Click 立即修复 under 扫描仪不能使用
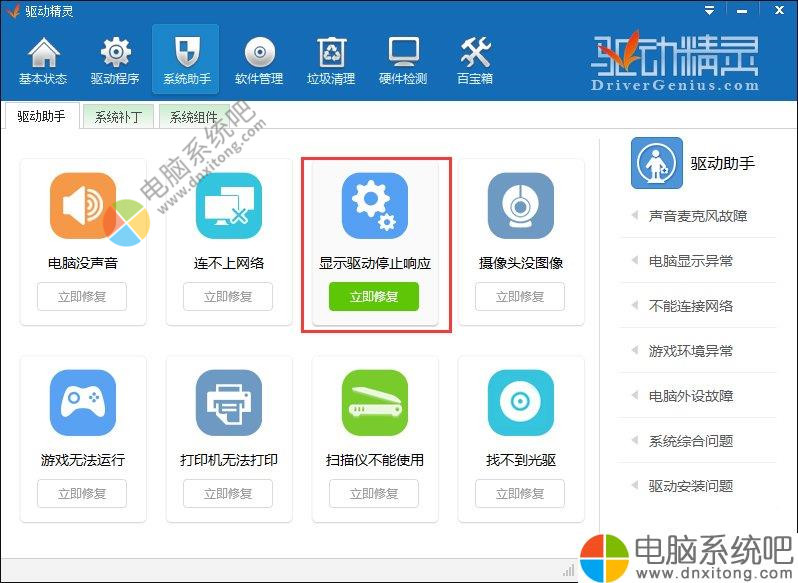The width and height of the screenshot is (798, 583). click(x=374, y=493)
